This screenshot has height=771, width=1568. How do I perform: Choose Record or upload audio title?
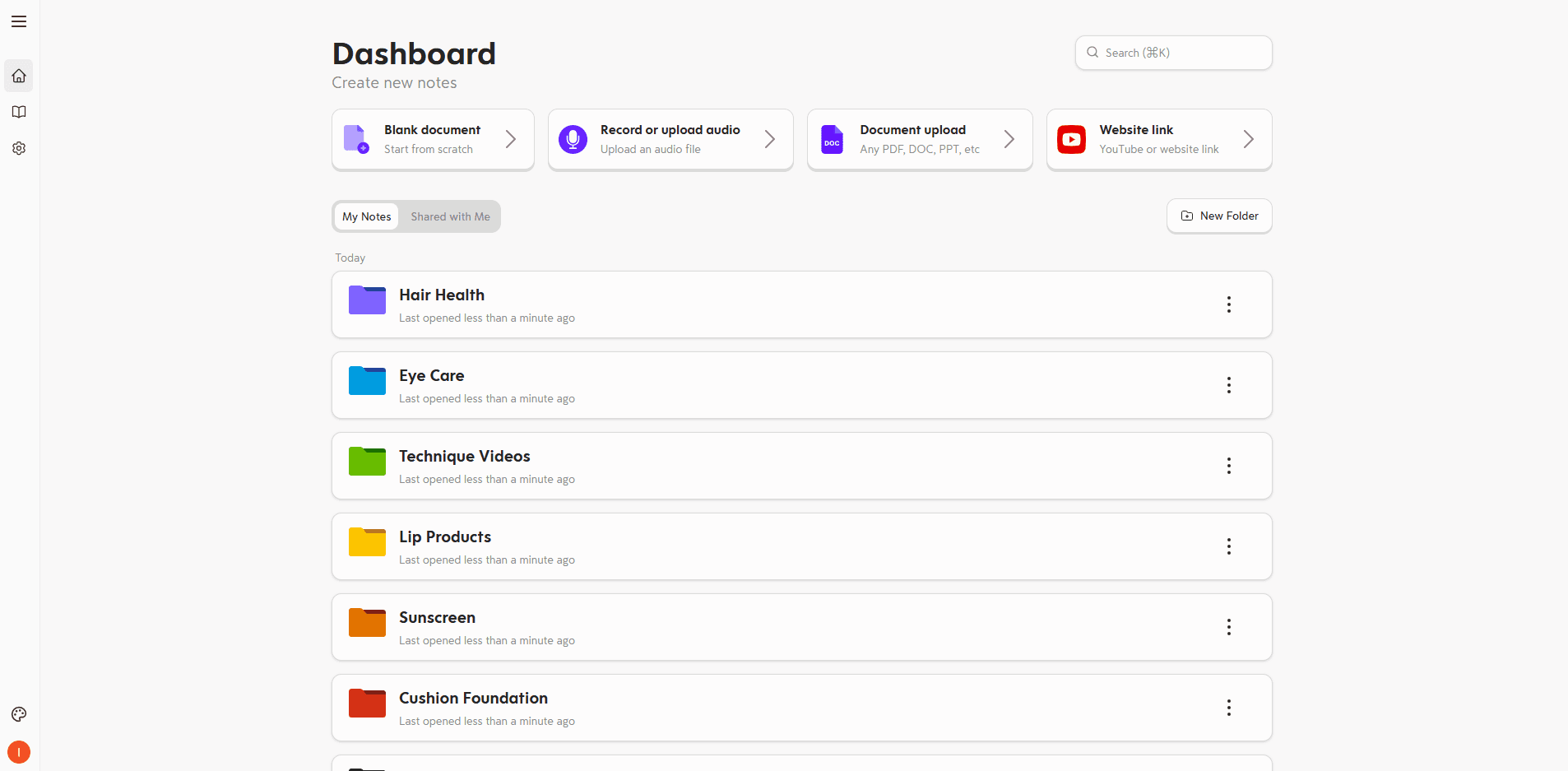[x=670, y=130]
